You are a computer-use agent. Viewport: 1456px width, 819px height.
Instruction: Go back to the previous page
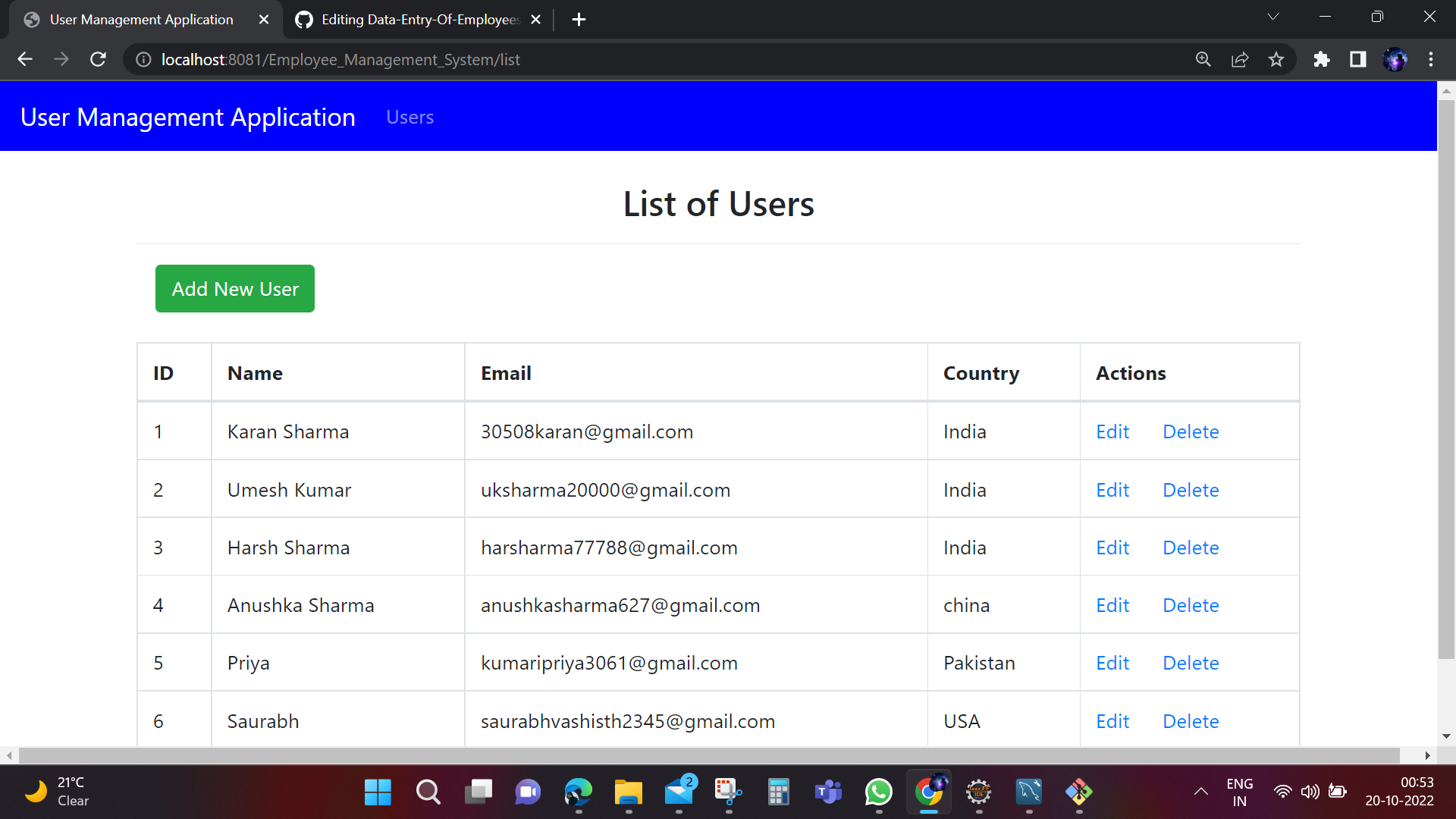[x=25, y=59]
